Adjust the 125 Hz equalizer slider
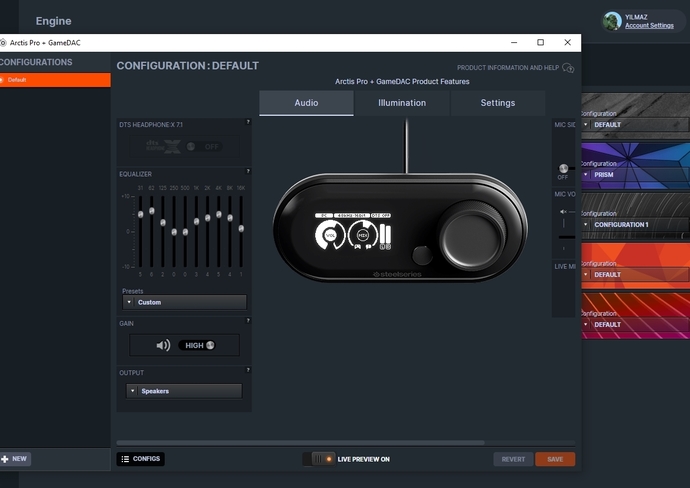This screenshot has height=488, width=690. [x=163, y=222]
